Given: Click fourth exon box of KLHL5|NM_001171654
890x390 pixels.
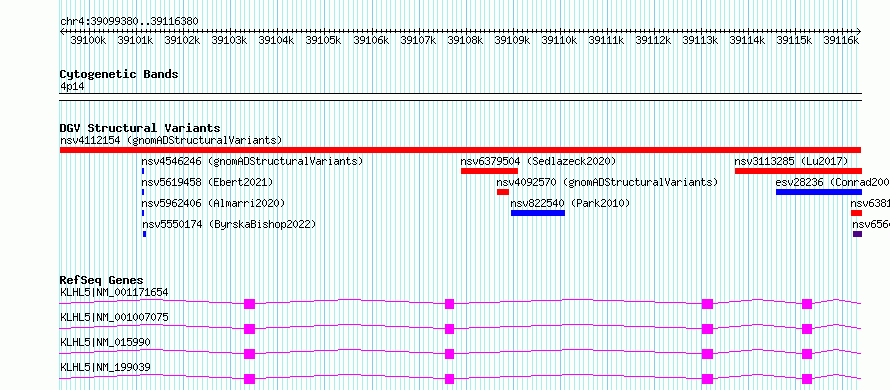Looking at the screenshot, I should click(807, 304).
